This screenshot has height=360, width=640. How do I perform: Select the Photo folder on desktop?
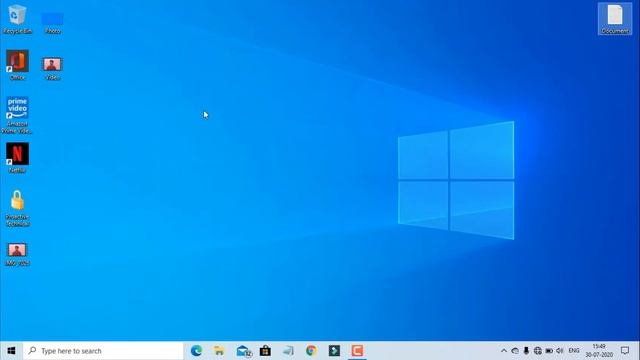pyautogui.click(x=52, y=22)
